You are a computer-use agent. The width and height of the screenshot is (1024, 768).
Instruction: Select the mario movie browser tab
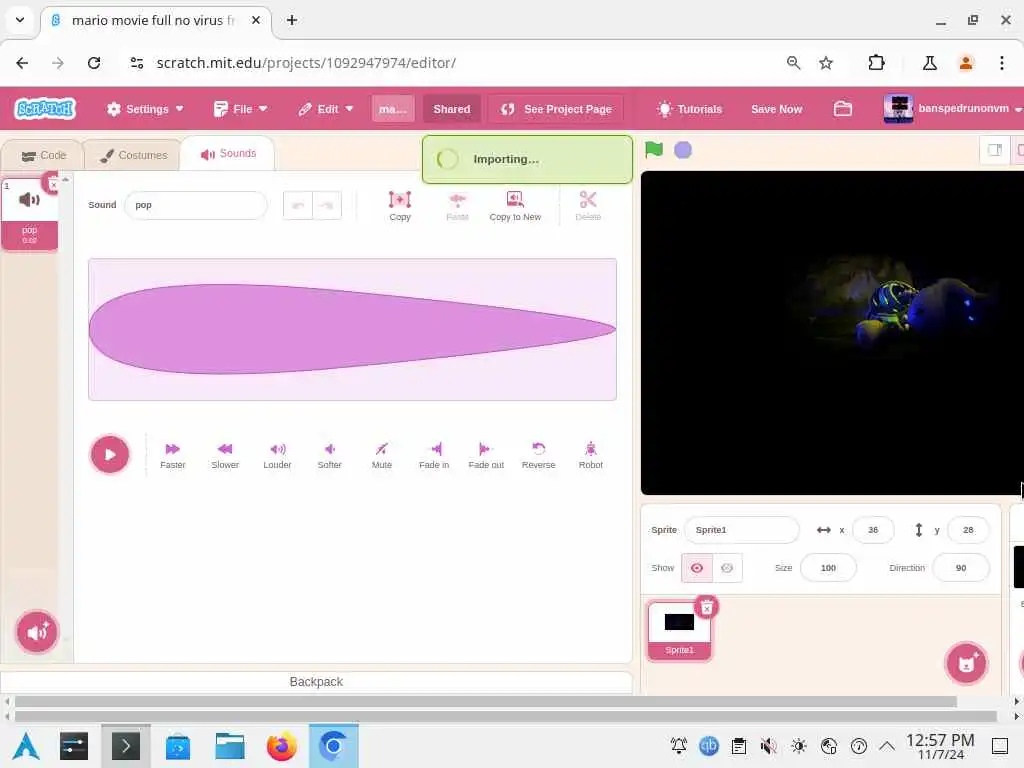coord(155,21)
